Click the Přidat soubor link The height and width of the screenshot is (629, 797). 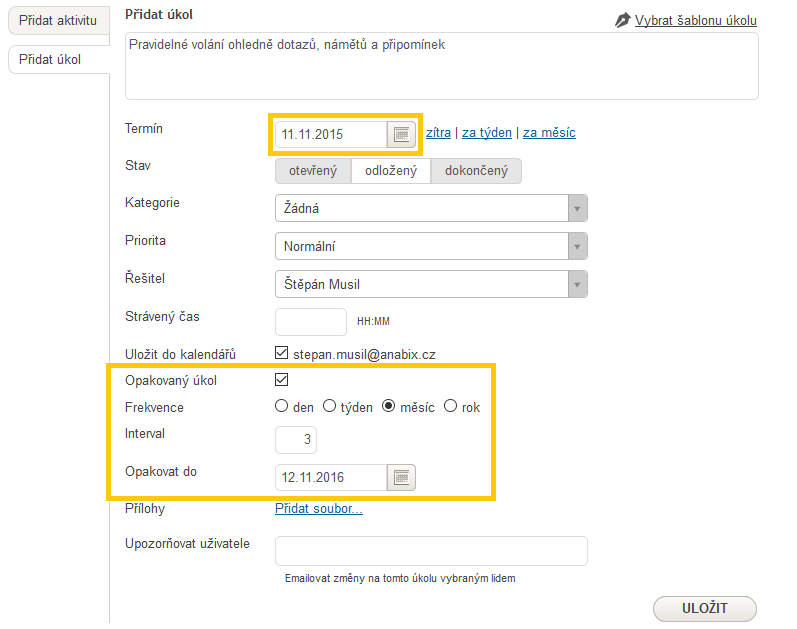pos(319,508)
